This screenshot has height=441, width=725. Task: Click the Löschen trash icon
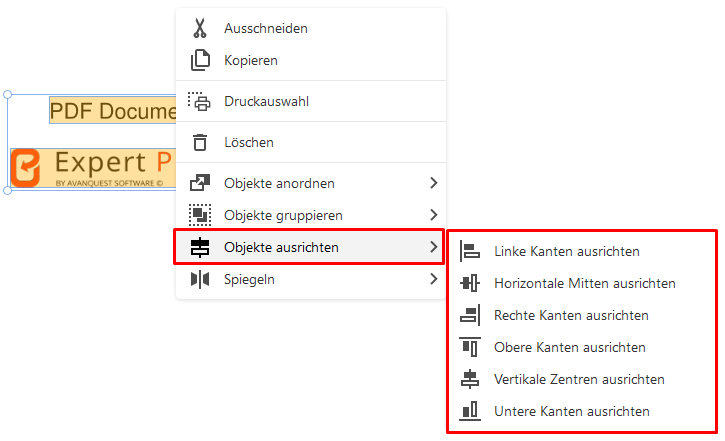pos(200,142)
